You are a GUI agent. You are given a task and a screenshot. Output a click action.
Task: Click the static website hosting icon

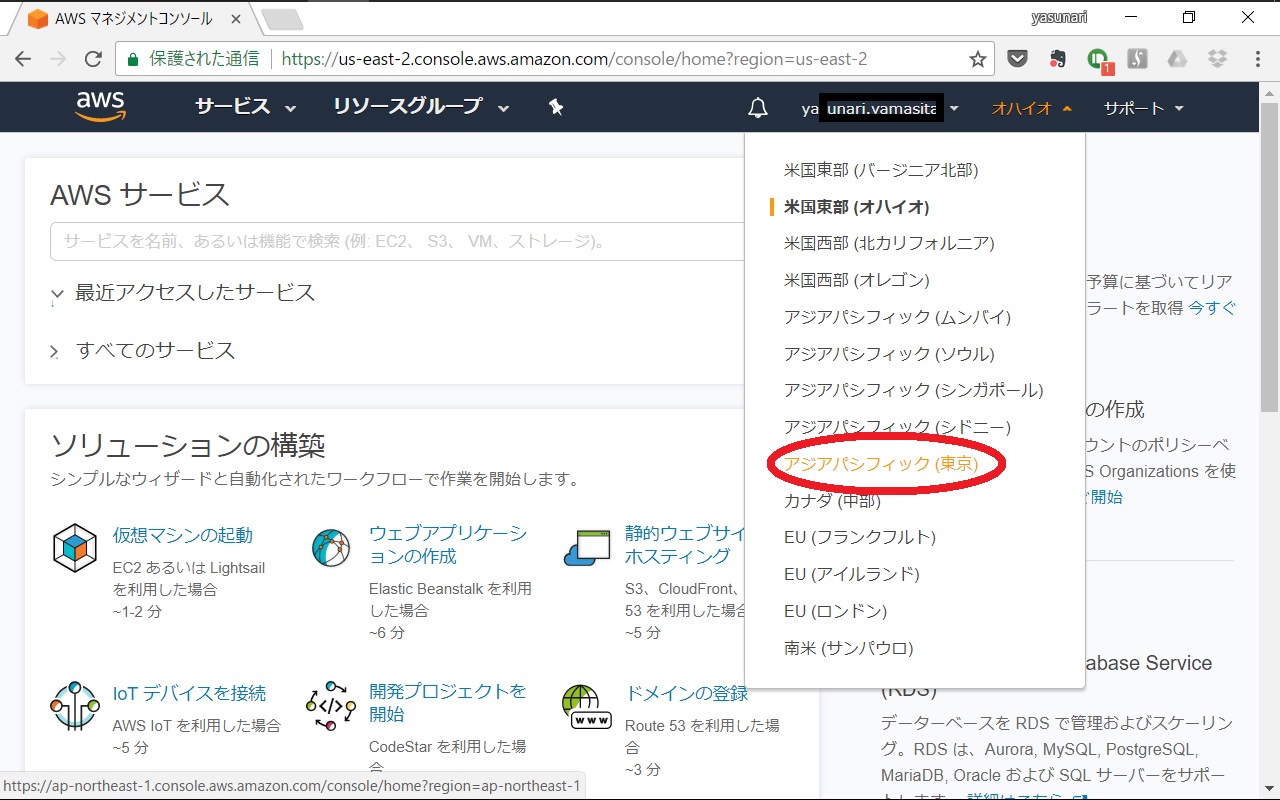click(x=587, y=547)
